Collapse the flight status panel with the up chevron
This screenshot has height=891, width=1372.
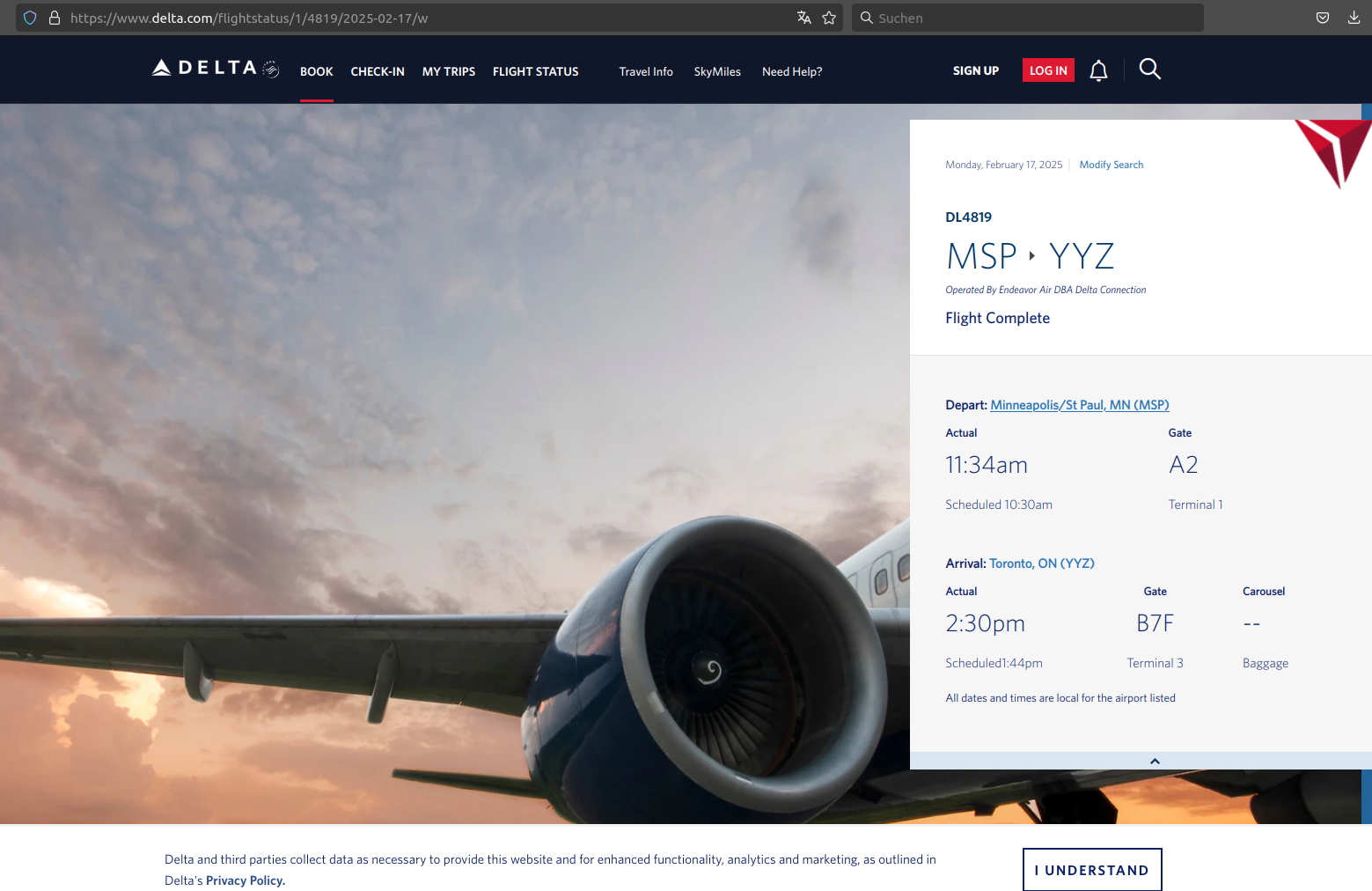[x=1155, y=761]
